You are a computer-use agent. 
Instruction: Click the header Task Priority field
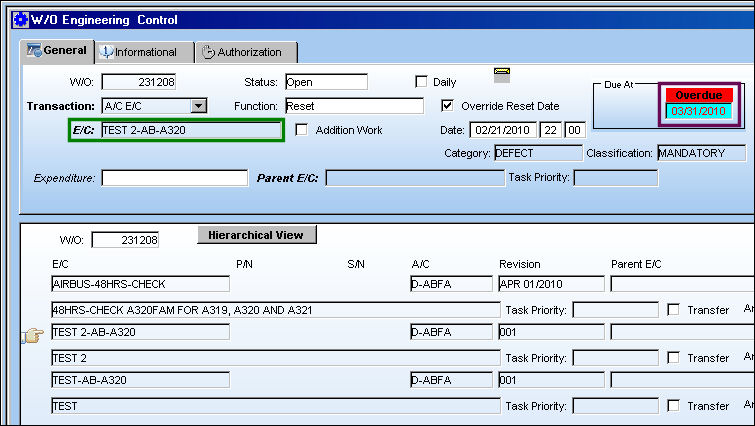pos(616,178)
